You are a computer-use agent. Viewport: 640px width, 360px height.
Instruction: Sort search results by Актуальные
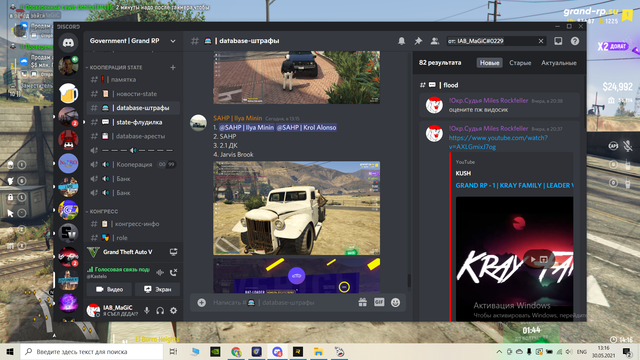tap(559, 63)
